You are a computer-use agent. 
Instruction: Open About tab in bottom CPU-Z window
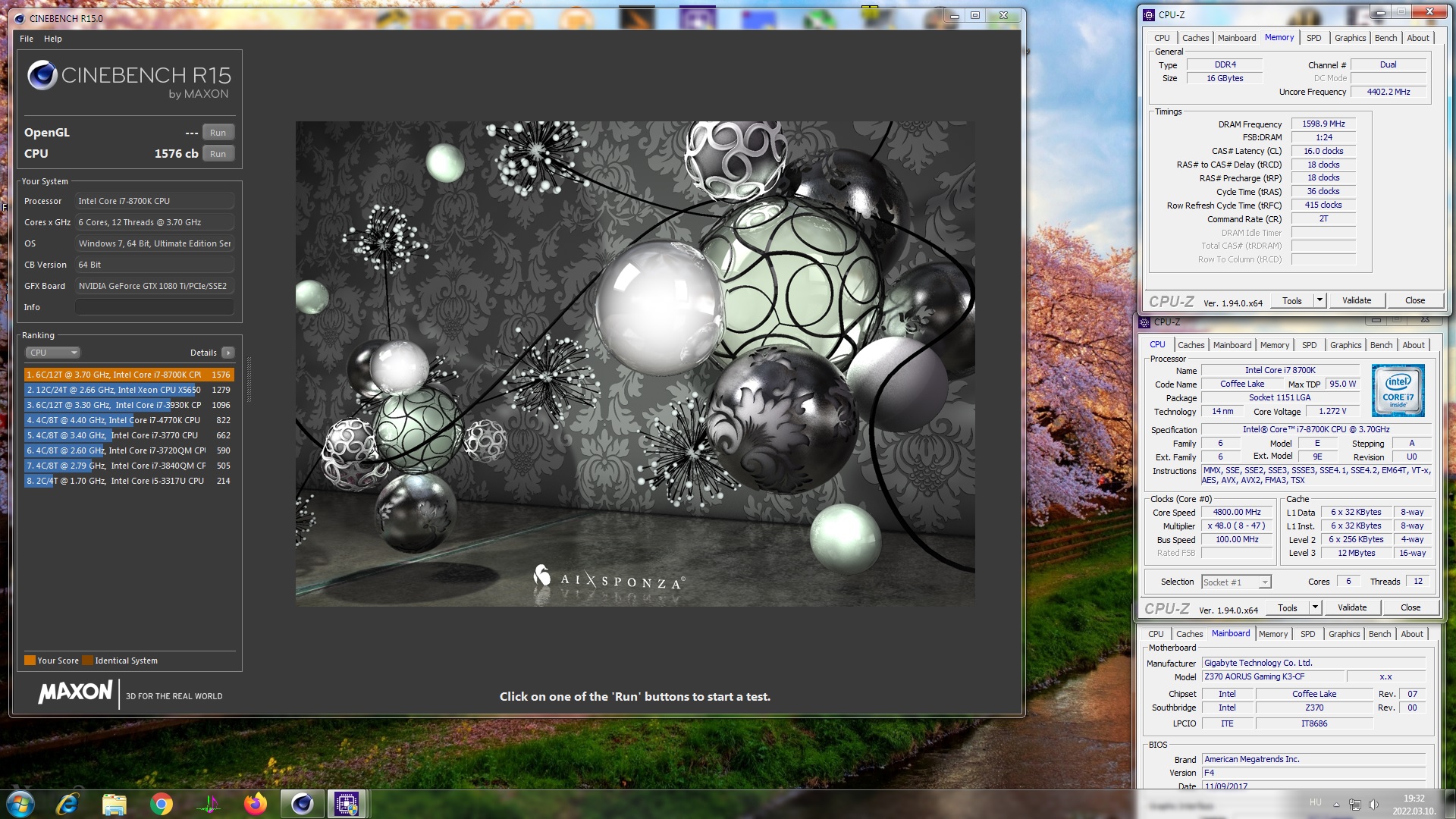click(x=1412, y=634)
